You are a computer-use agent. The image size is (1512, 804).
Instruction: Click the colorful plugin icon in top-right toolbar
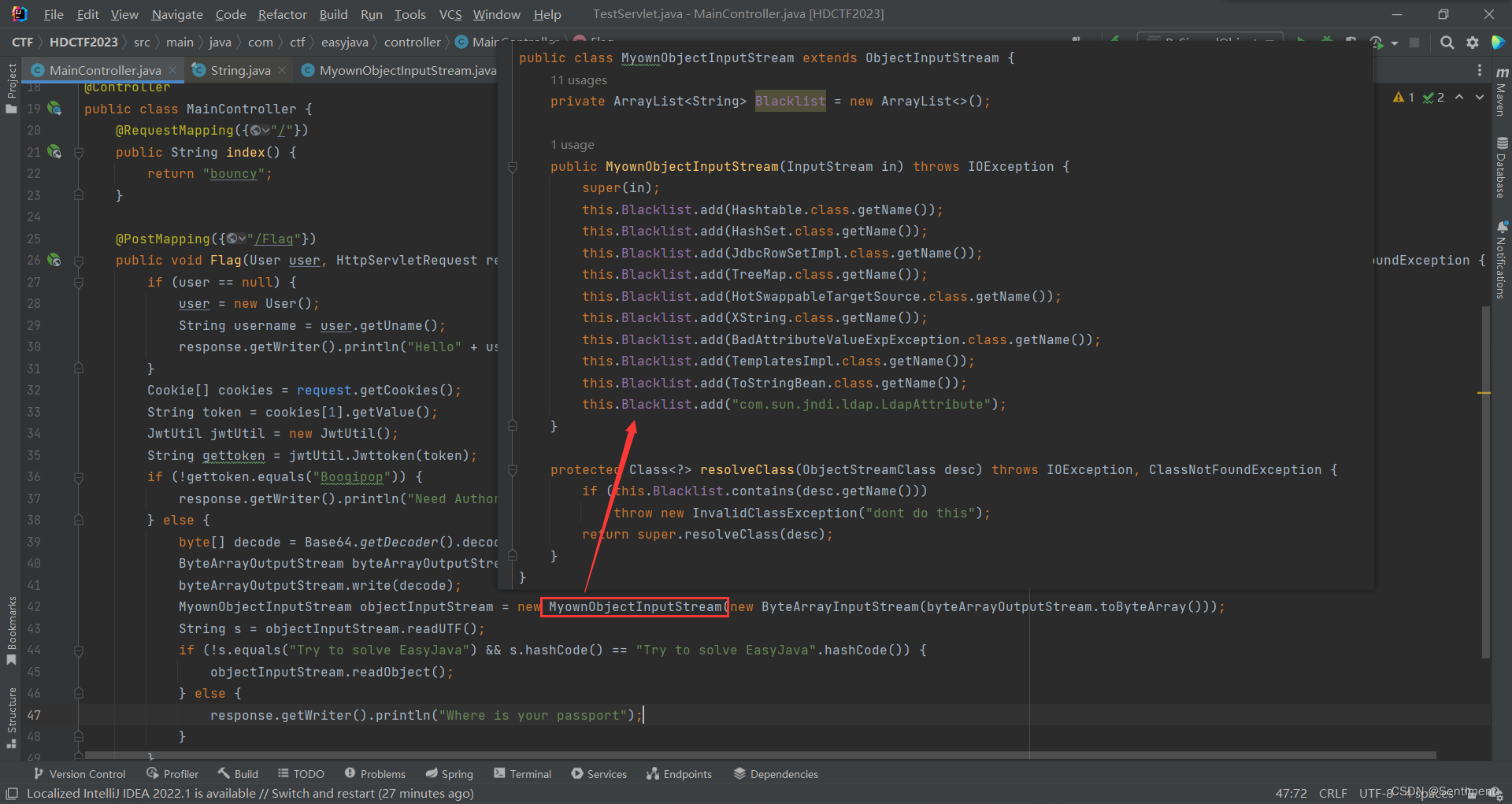coord(1498,43)
